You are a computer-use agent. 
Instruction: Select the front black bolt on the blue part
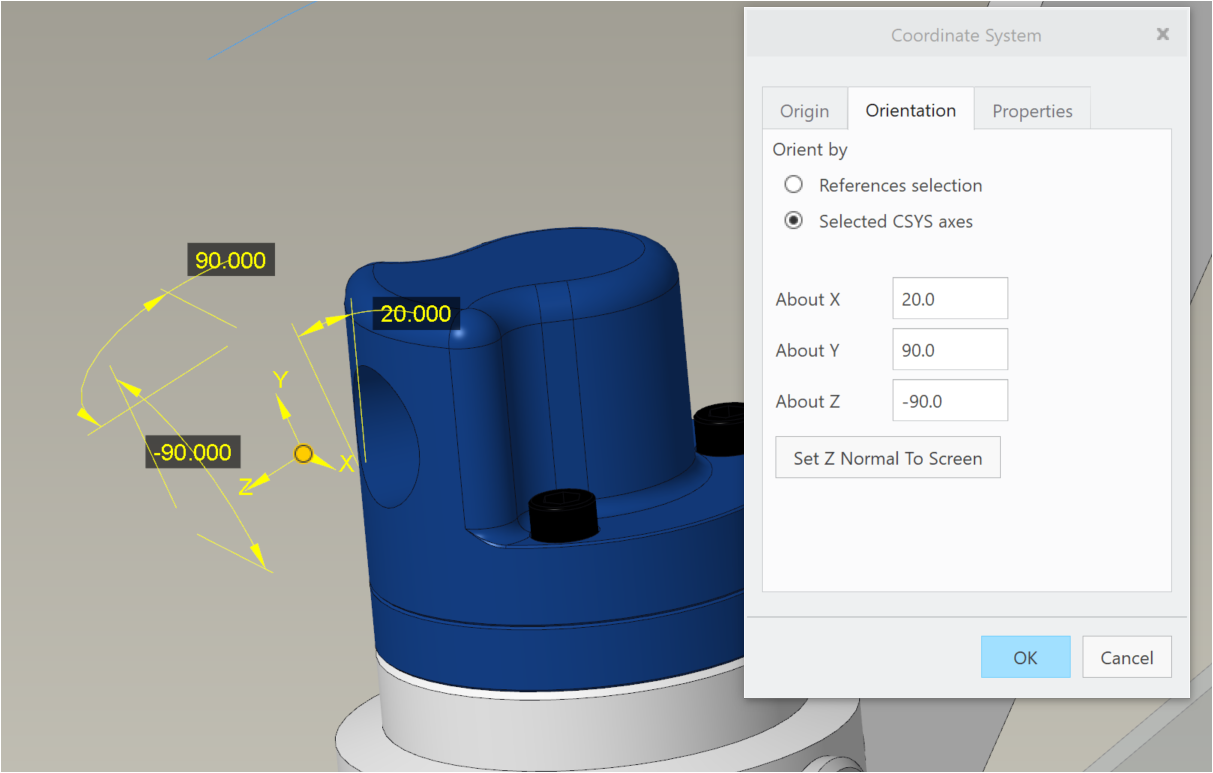562,514
